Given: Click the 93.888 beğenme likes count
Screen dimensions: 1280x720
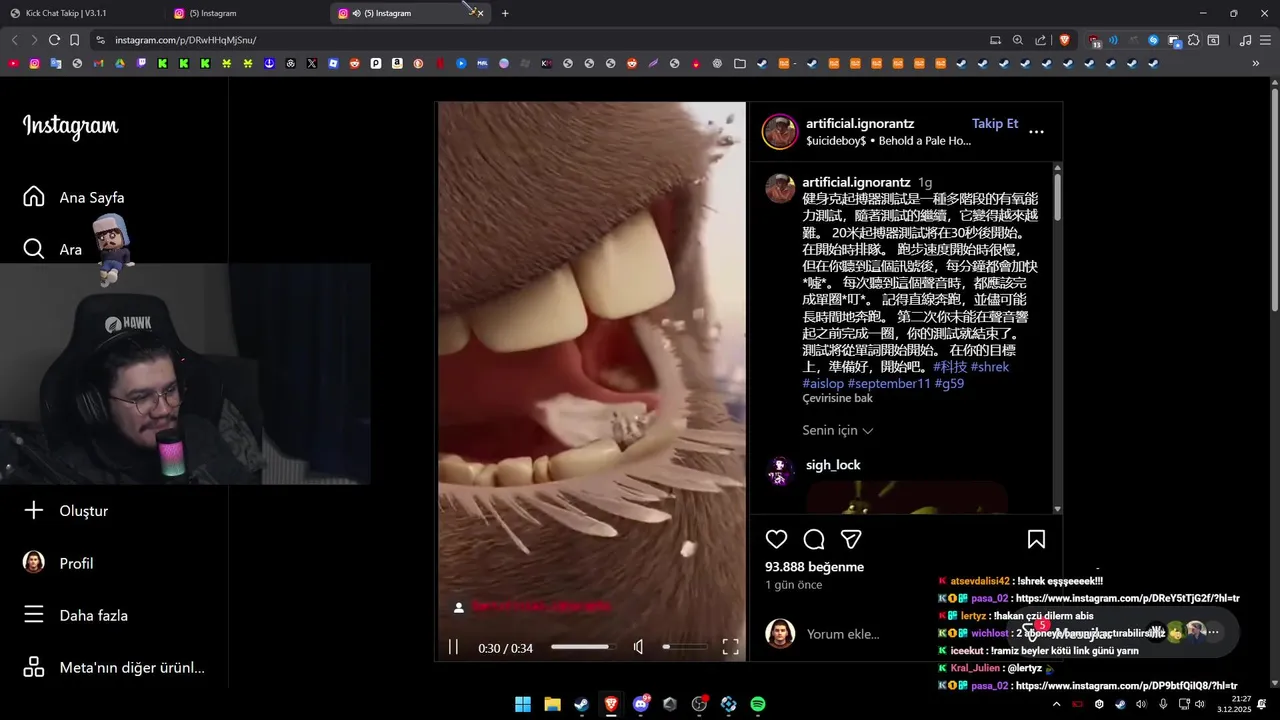Looking at the screenshot, I should (x=814, y=567).
